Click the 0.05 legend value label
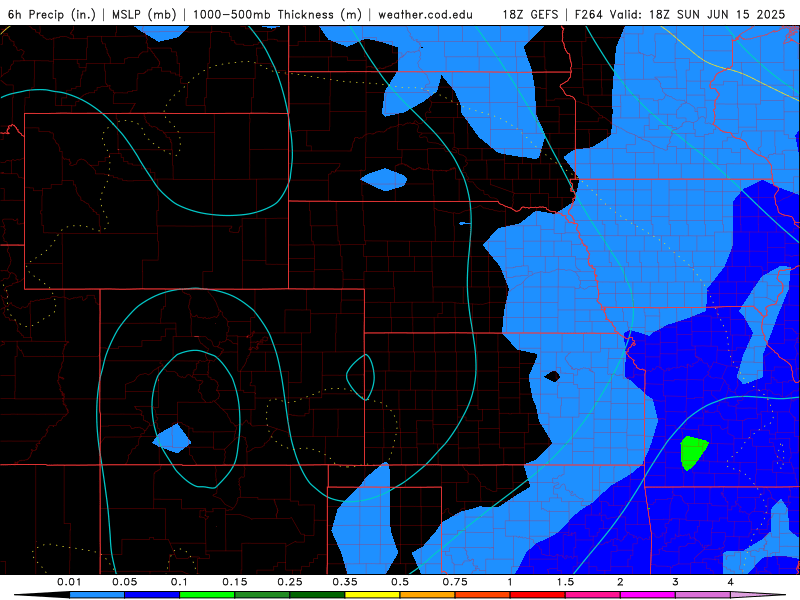This screenshot has height=600, width=800. (124, 582)
